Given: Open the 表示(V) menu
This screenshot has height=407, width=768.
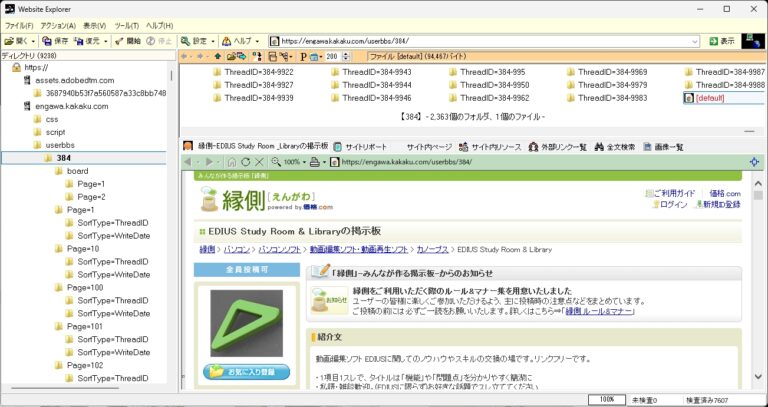Looking at the screenshot, I should pos(95,25).
